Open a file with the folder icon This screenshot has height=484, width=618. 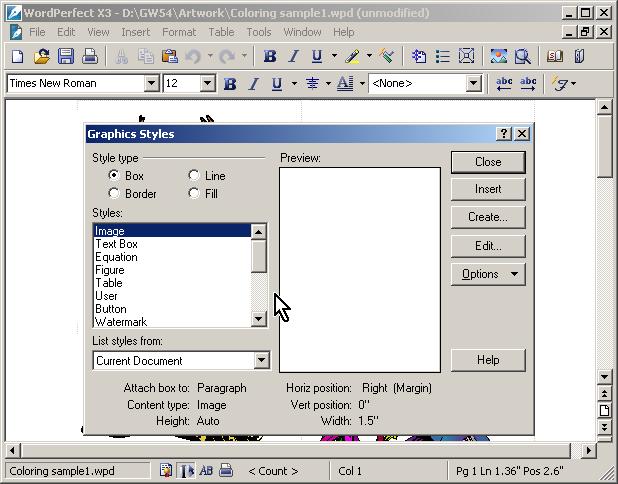(42, 56)
